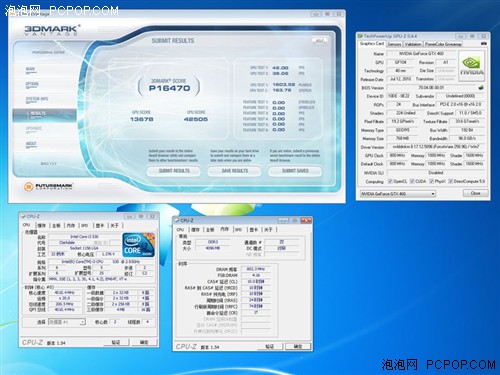Click the SAVE RESULTS button
The width and height of the screenshot is (500, 375).
[x=235, y=171]
